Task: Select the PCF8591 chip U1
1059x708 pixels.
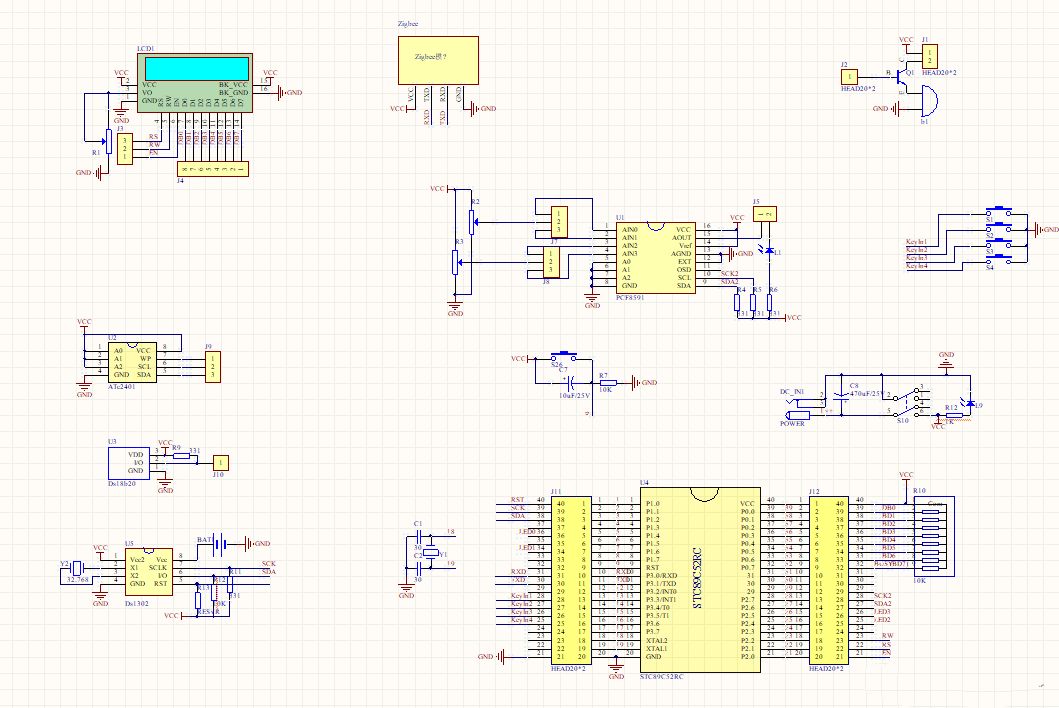Action: tap(656, 257)
